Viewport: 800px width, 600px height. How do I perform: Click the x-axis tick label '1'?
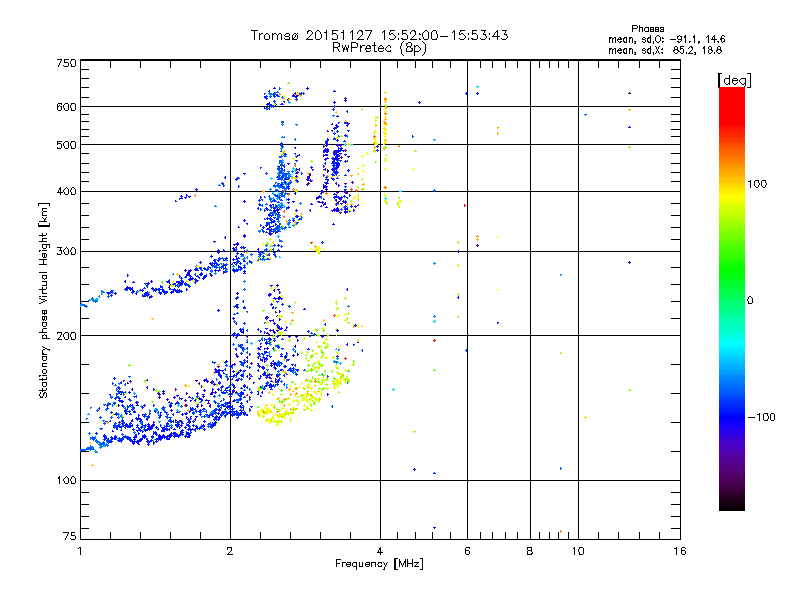coord(80,551)
